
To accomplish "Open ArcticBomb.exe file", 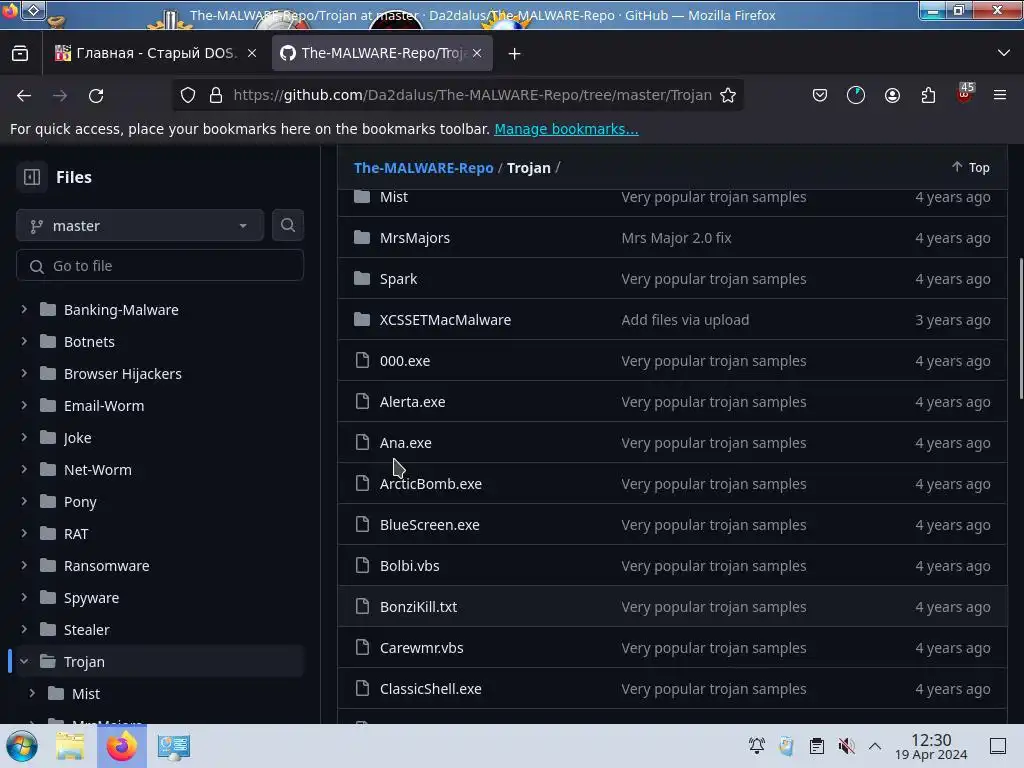I will [431, 484].
